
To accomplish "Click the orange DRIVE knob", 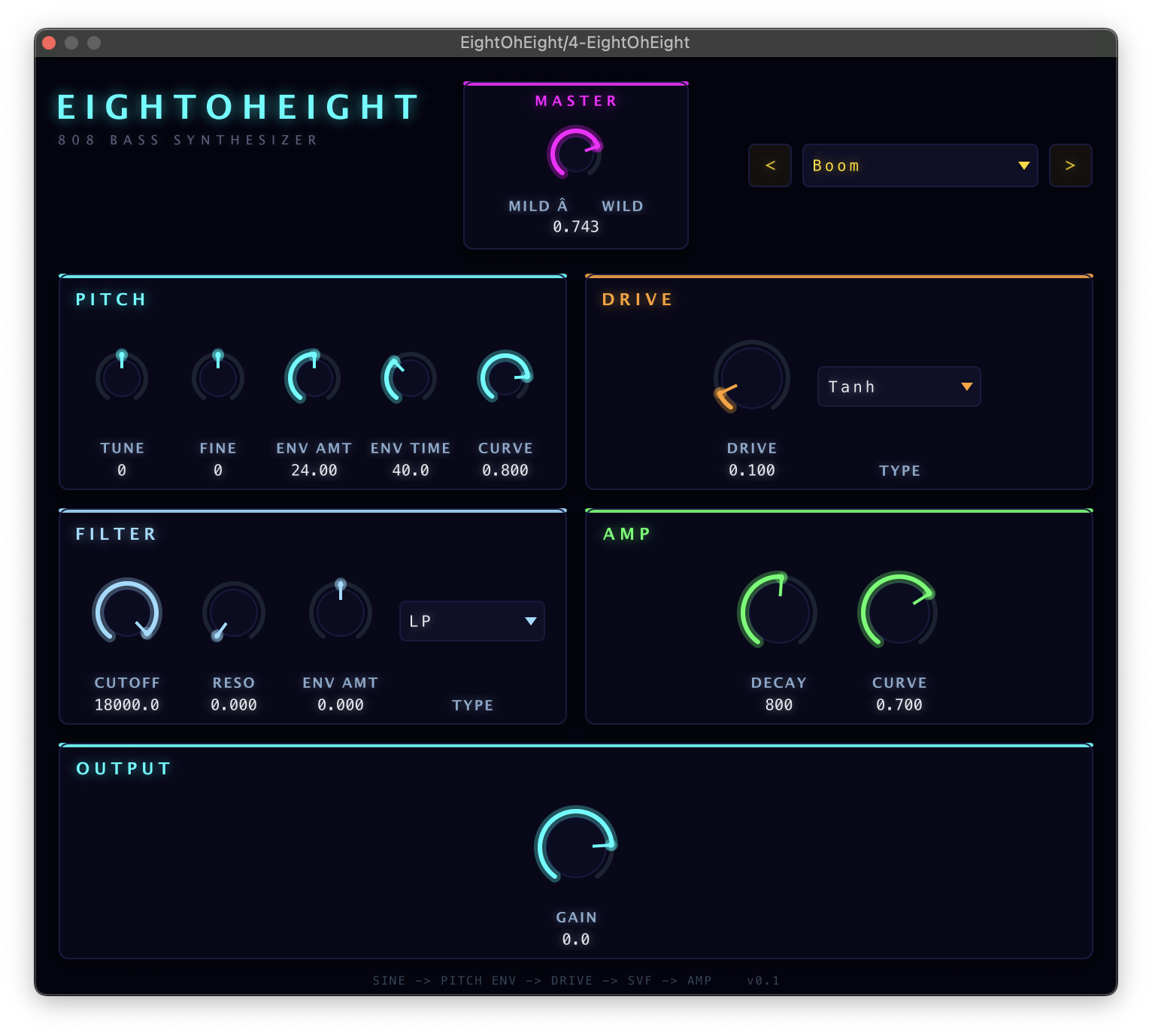I will click(751, 376).
